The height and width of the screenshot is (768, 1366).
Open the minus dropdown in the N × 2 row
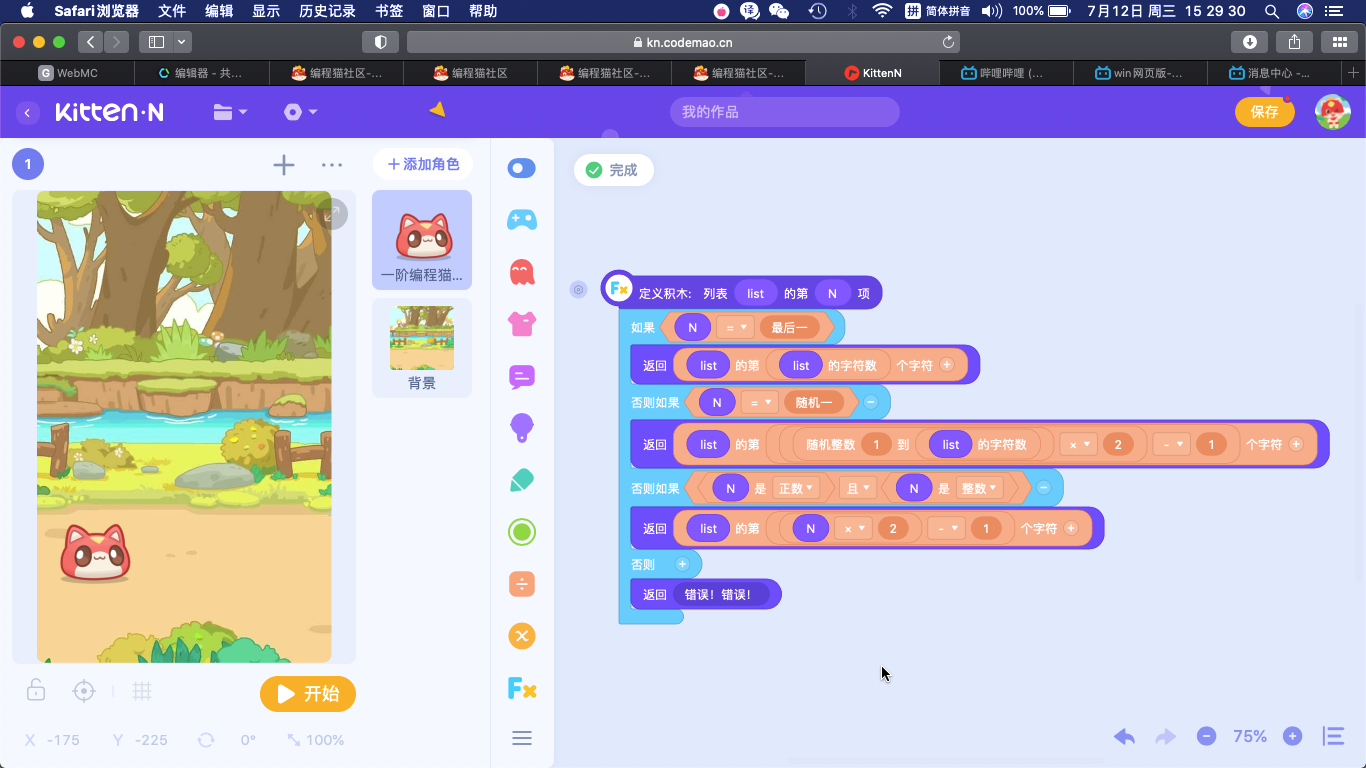click(946, 529)
